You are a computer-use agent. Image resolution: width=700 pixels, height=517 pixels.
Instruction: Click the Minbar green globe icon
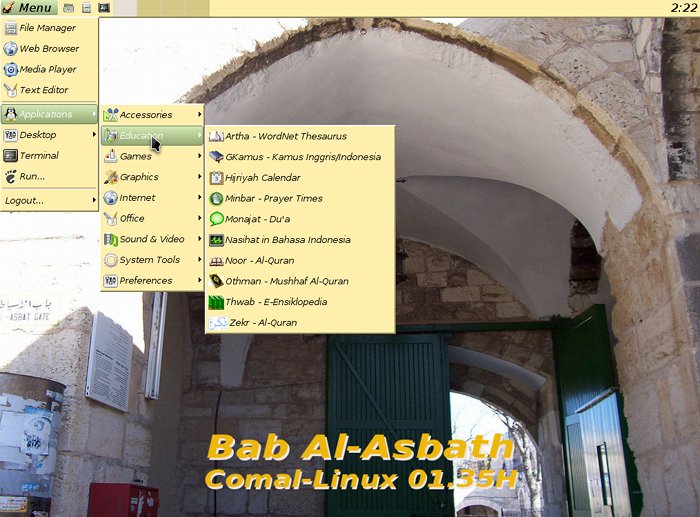[216, 198]
